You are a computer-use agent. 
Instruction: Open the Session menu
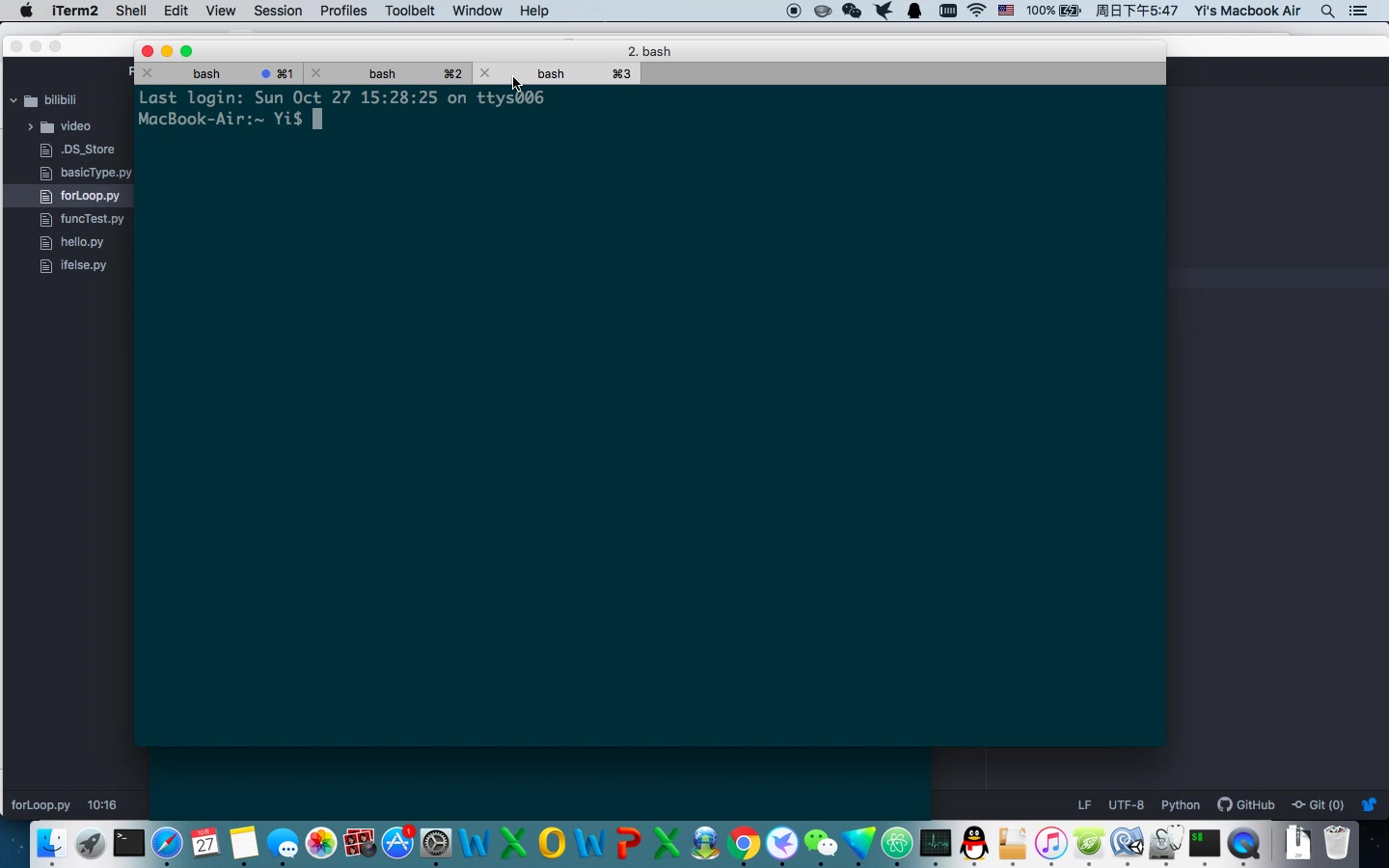click(278, 11)
